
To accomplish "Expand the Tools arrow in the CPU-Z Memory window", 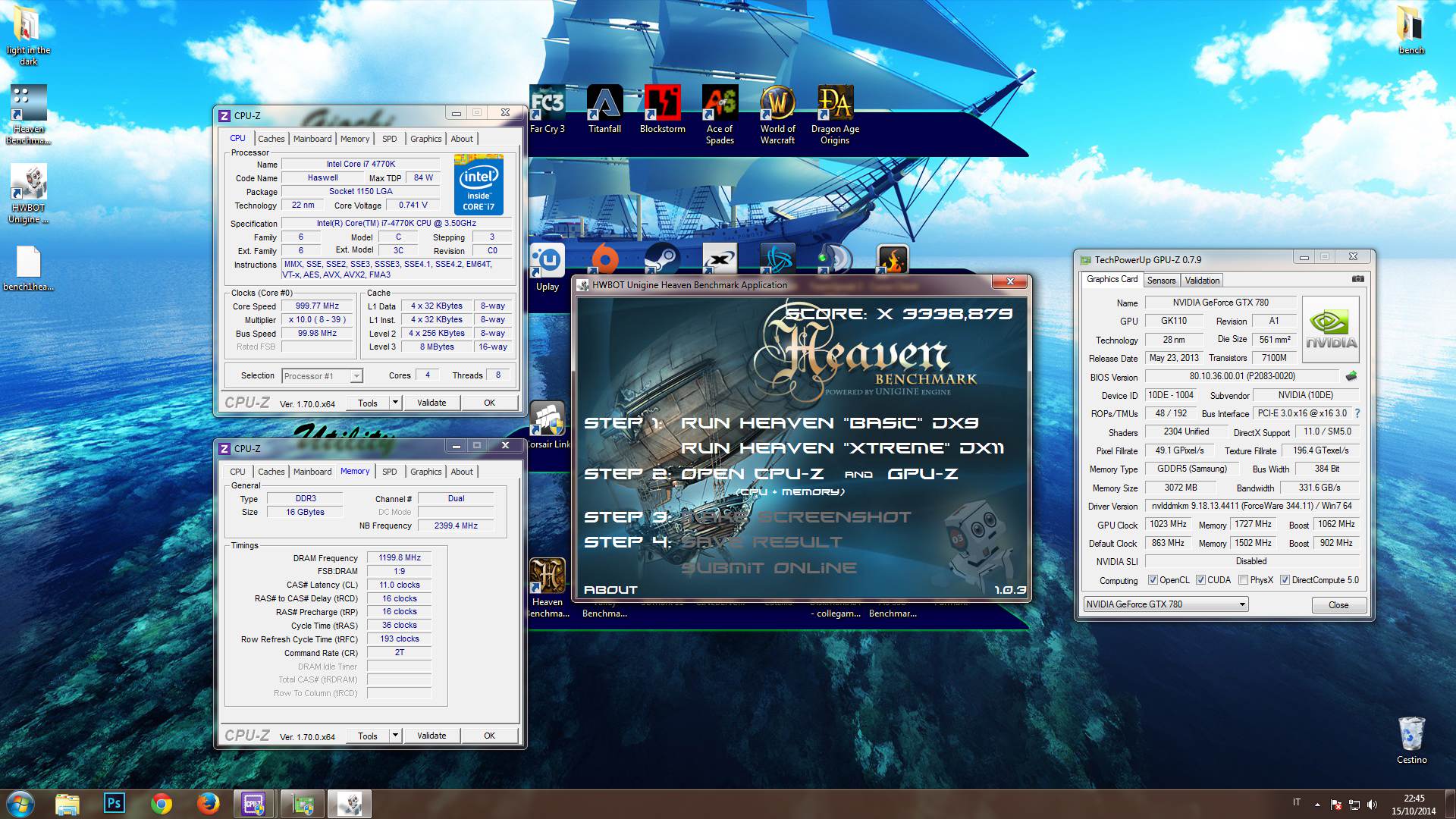I will [x=395, y=736].
